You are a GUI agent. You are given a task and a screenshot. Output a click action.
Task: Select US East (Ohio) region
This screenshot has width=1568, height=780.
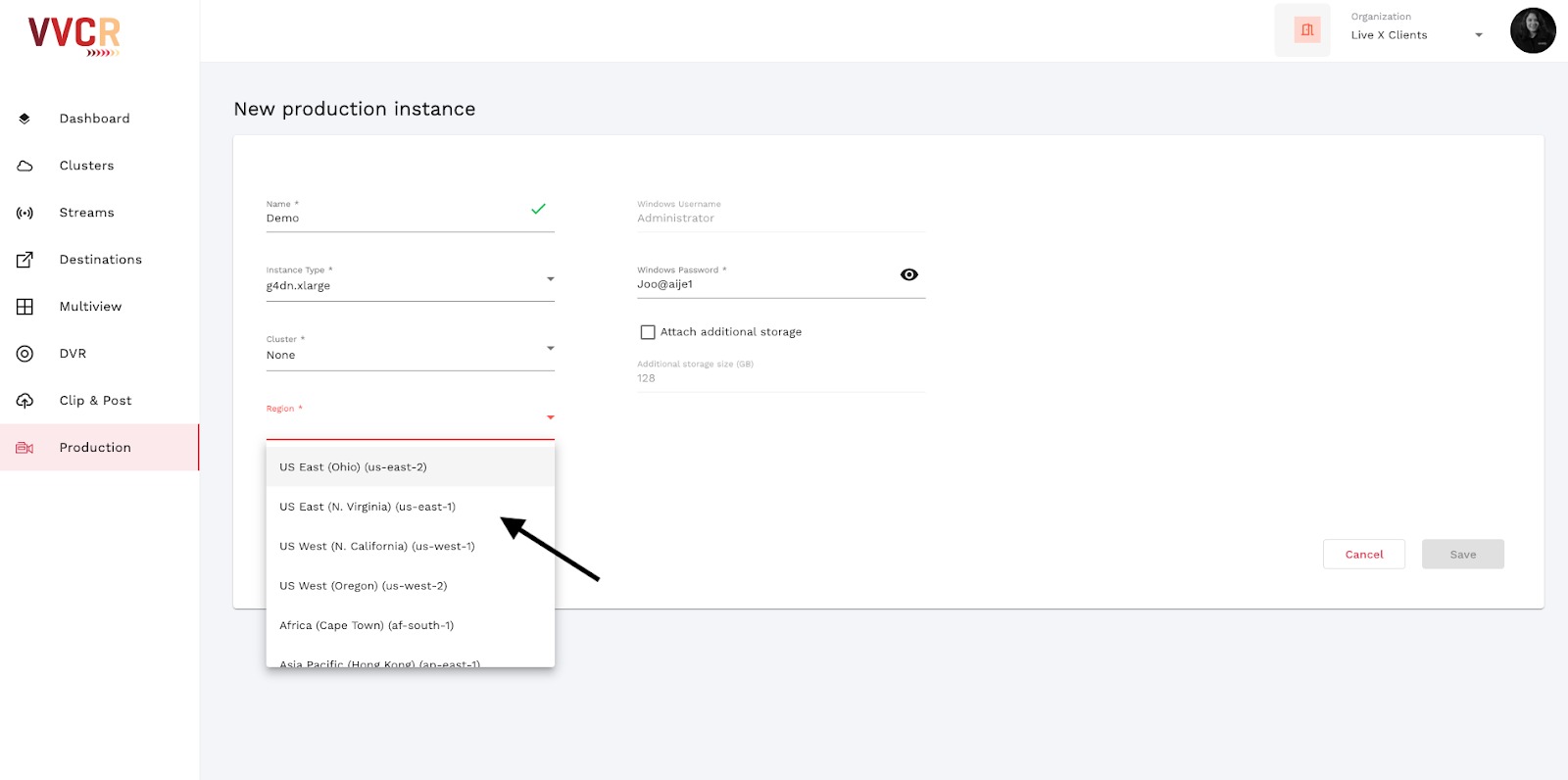click(x=411, y=466)
